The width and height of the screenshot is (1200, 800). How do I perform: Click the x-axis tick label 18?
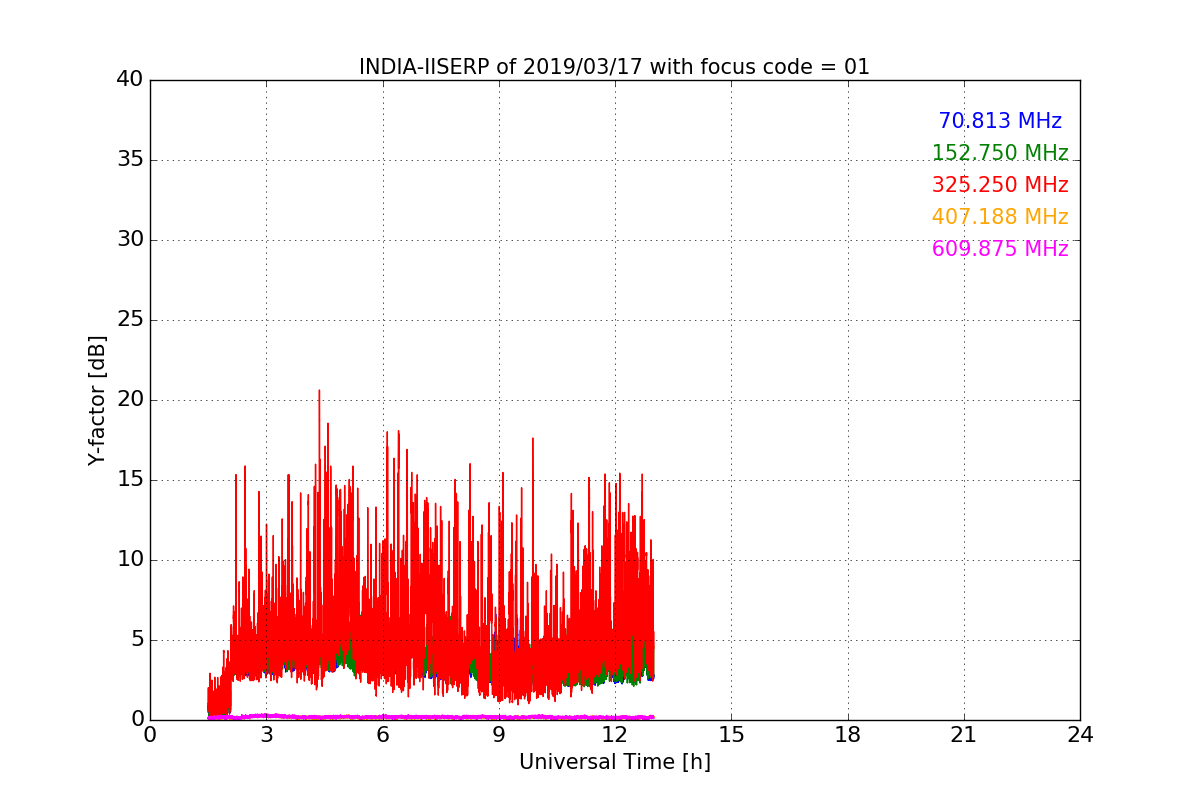click(848, 735)
